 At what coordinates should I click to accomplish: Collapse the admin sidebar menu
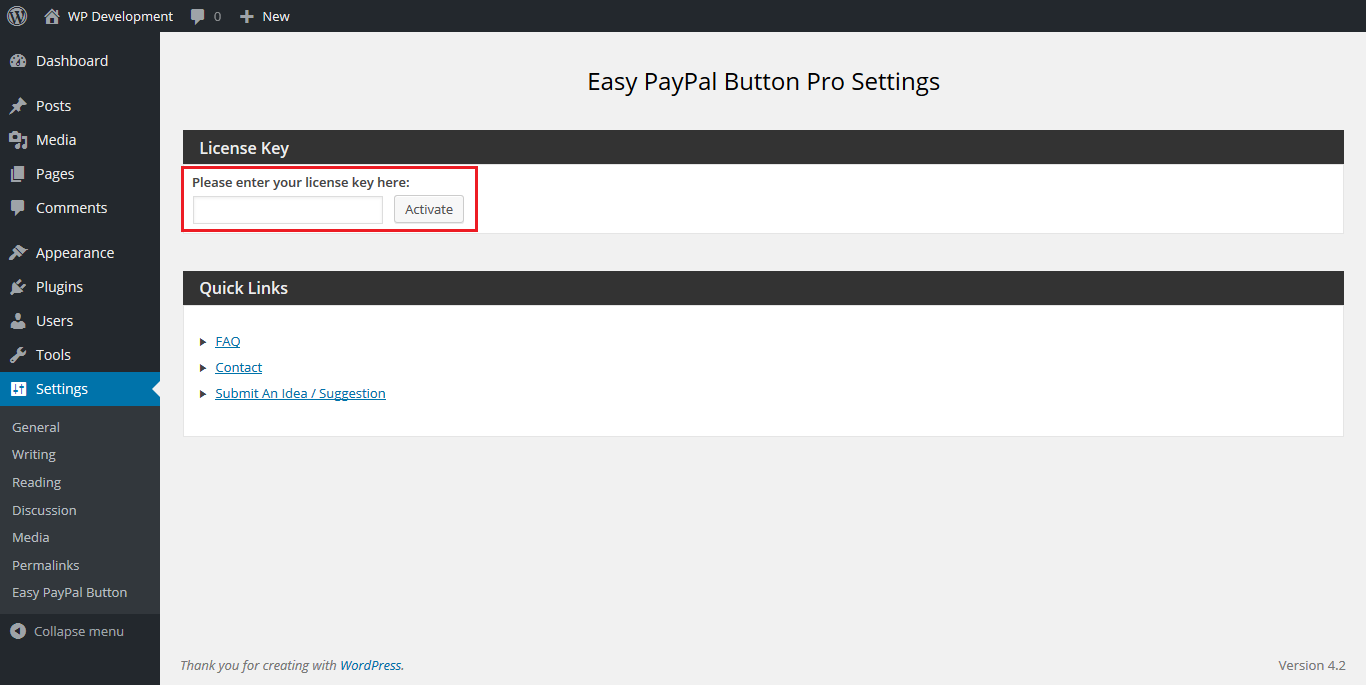pos(80,631)
